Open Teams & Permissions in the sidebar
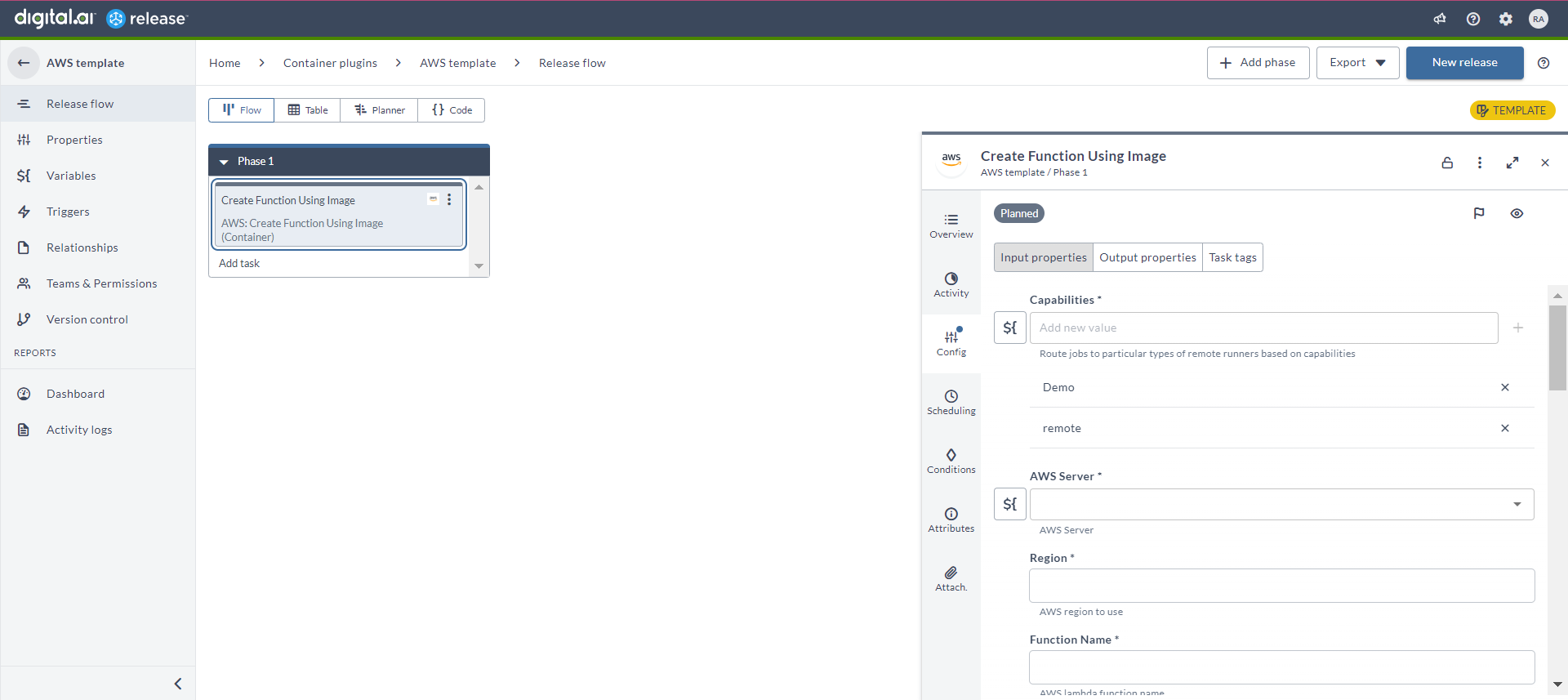 click(98, 283)
